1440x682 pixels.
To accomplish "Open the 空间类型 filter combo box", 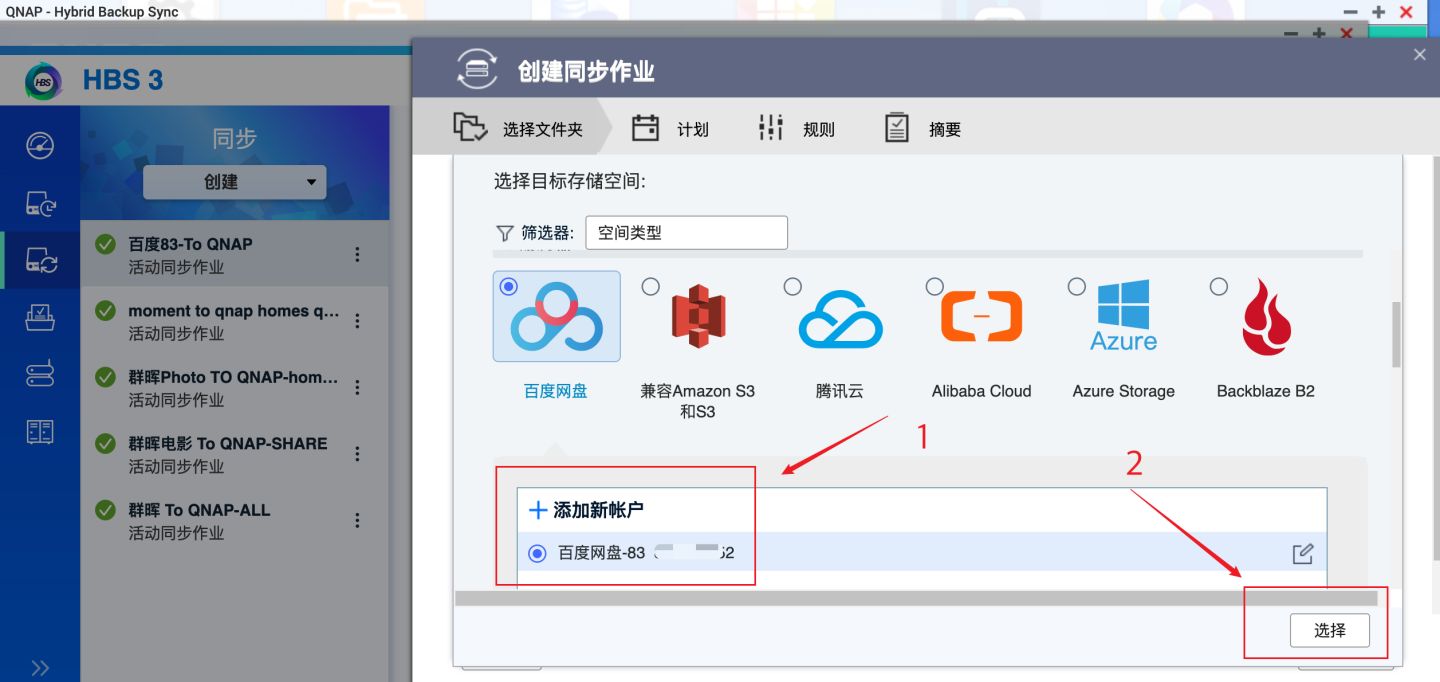I will point(686,232).
